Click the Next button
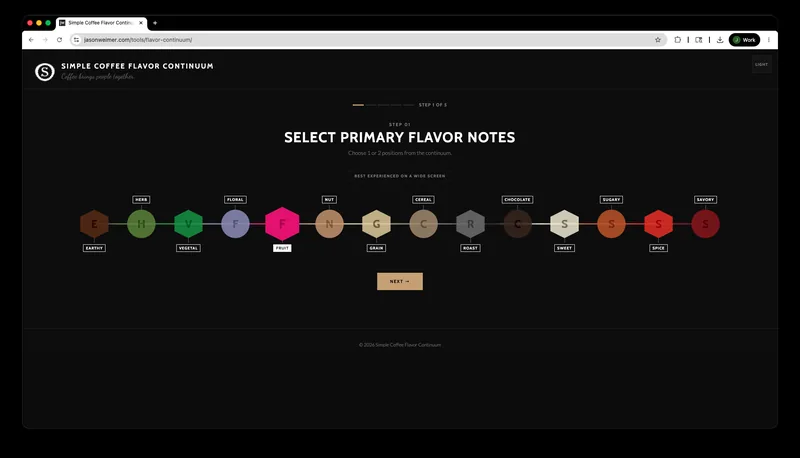The width and height of the screenshot is (800, 458). point(399,282)
